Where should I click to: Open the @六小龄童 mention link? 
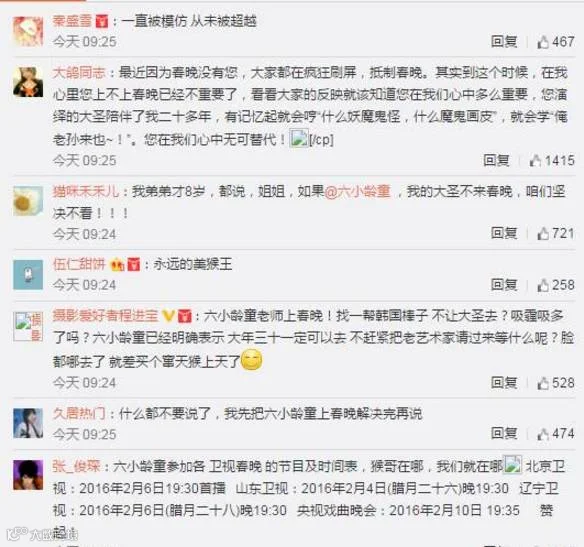point(358,192)
